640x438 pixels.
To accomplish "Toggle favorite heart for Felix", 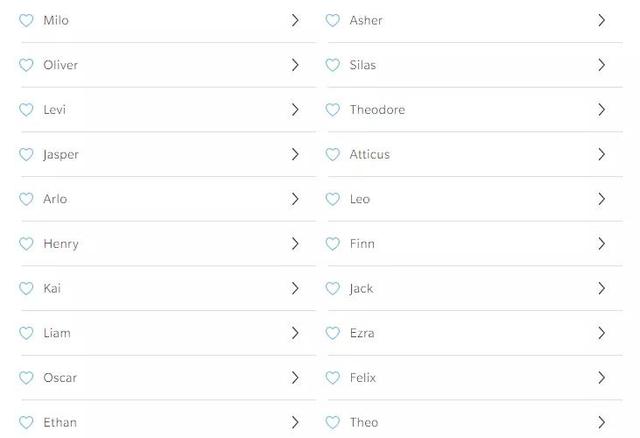I will (x=332, y=378).
